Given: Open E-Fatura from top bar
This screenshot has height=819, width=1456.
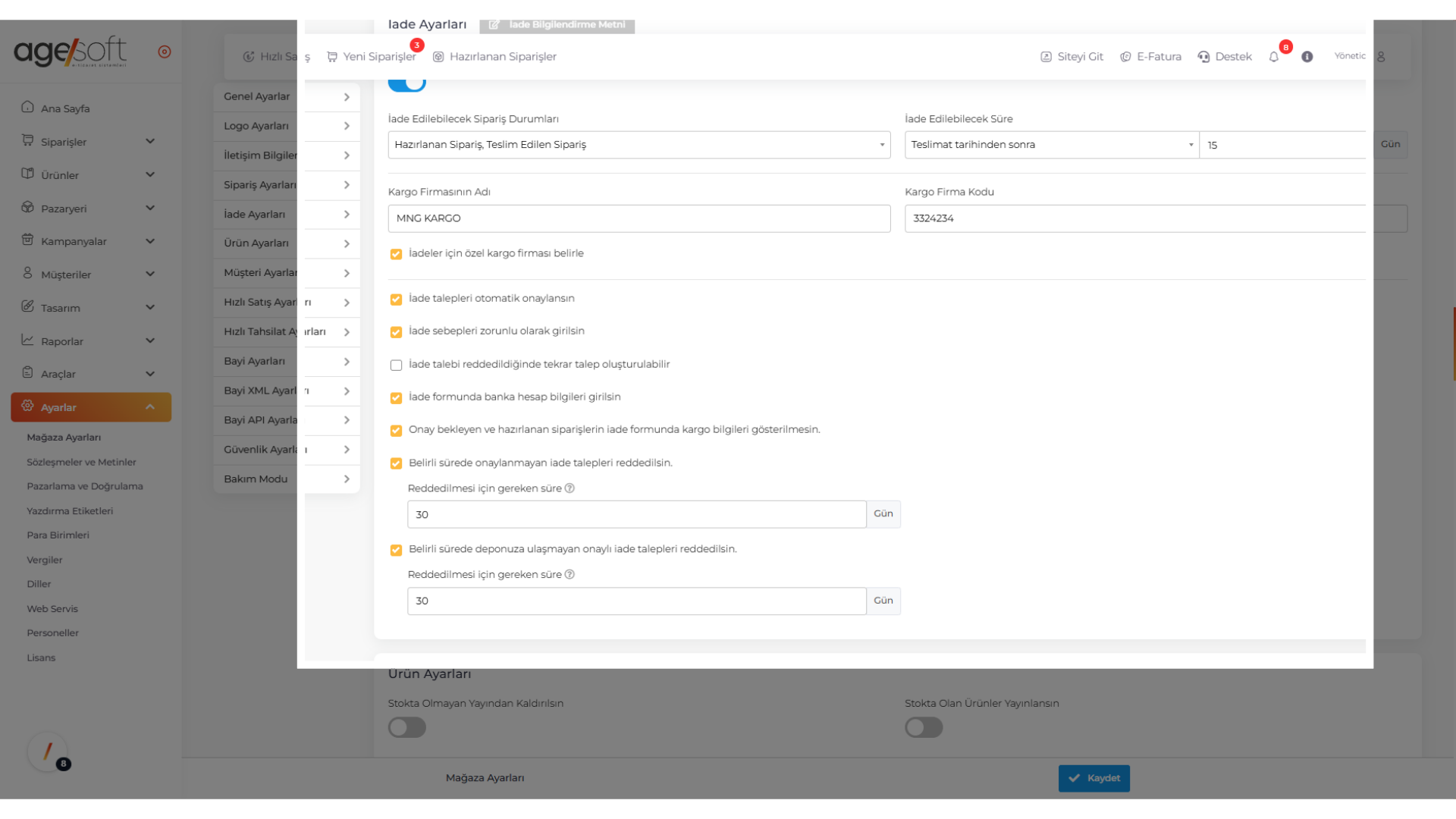Looking at the screenshot, I should tap(1150, 57).
